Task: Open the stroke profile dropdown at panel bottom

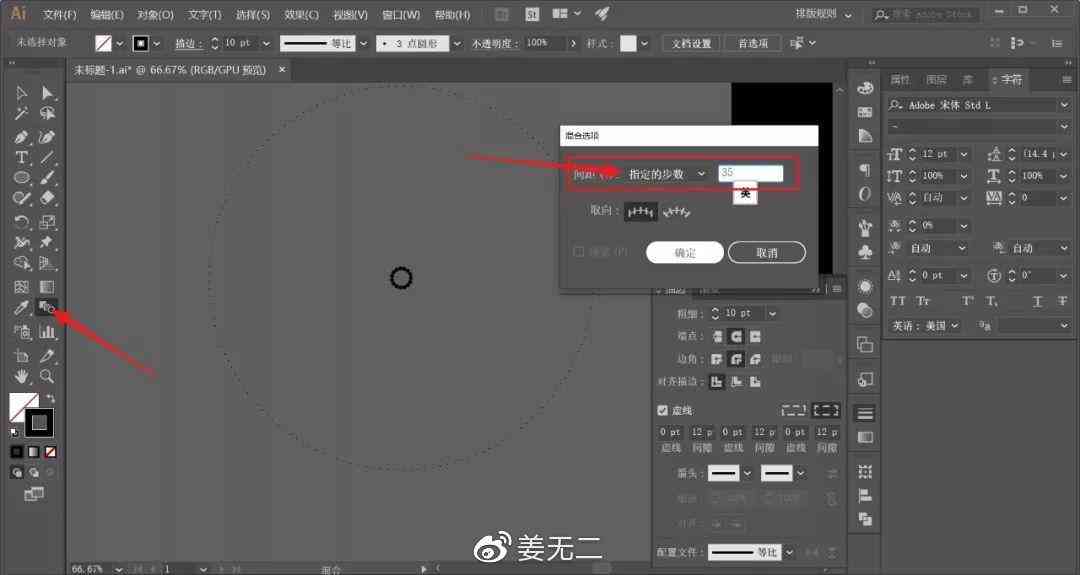Action: tap(789, 552)
